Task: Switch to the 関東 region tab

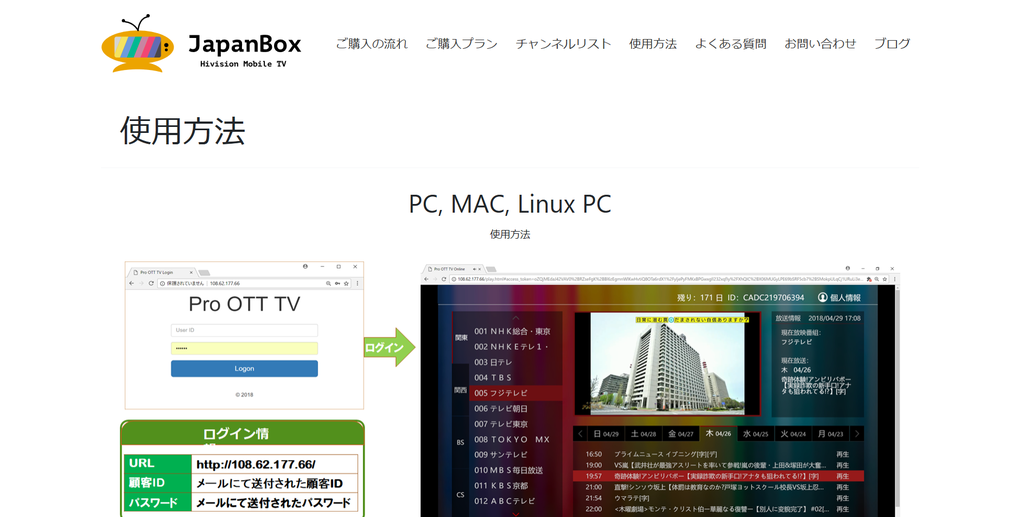Action: 461,337
